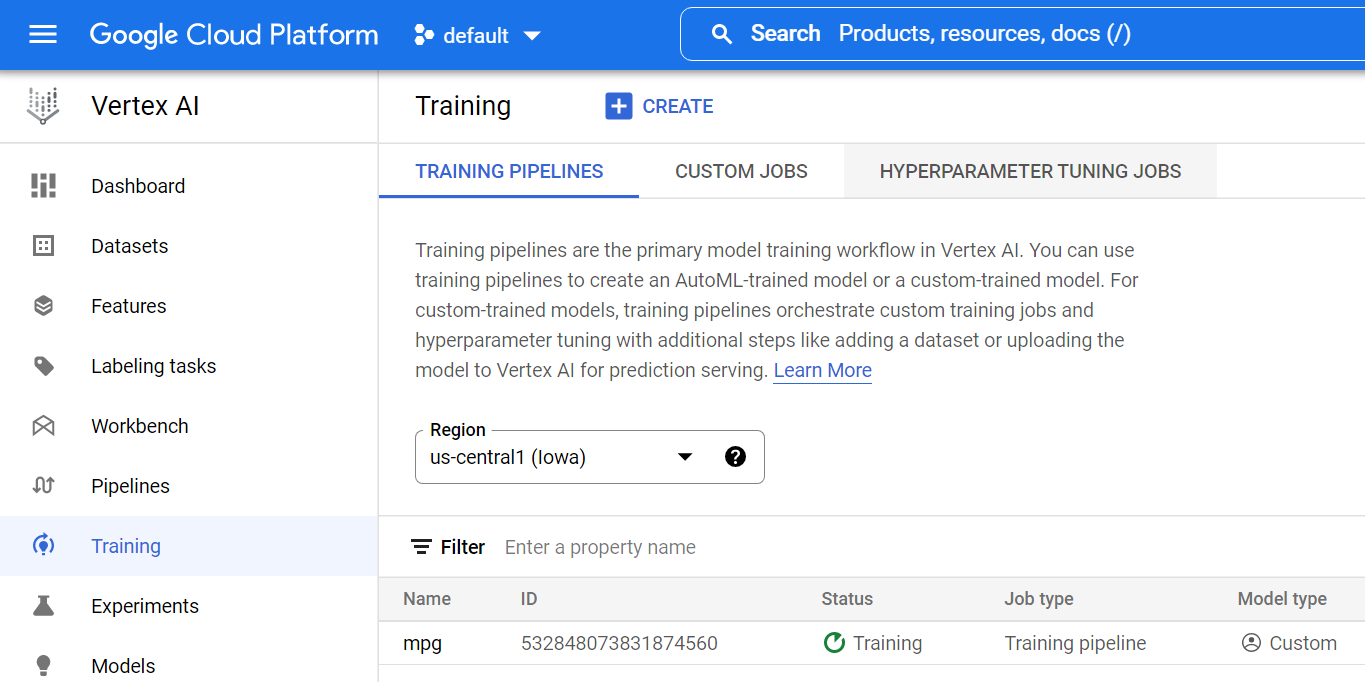Switch to the Training Pipelines tab

[x=509, y=171]
